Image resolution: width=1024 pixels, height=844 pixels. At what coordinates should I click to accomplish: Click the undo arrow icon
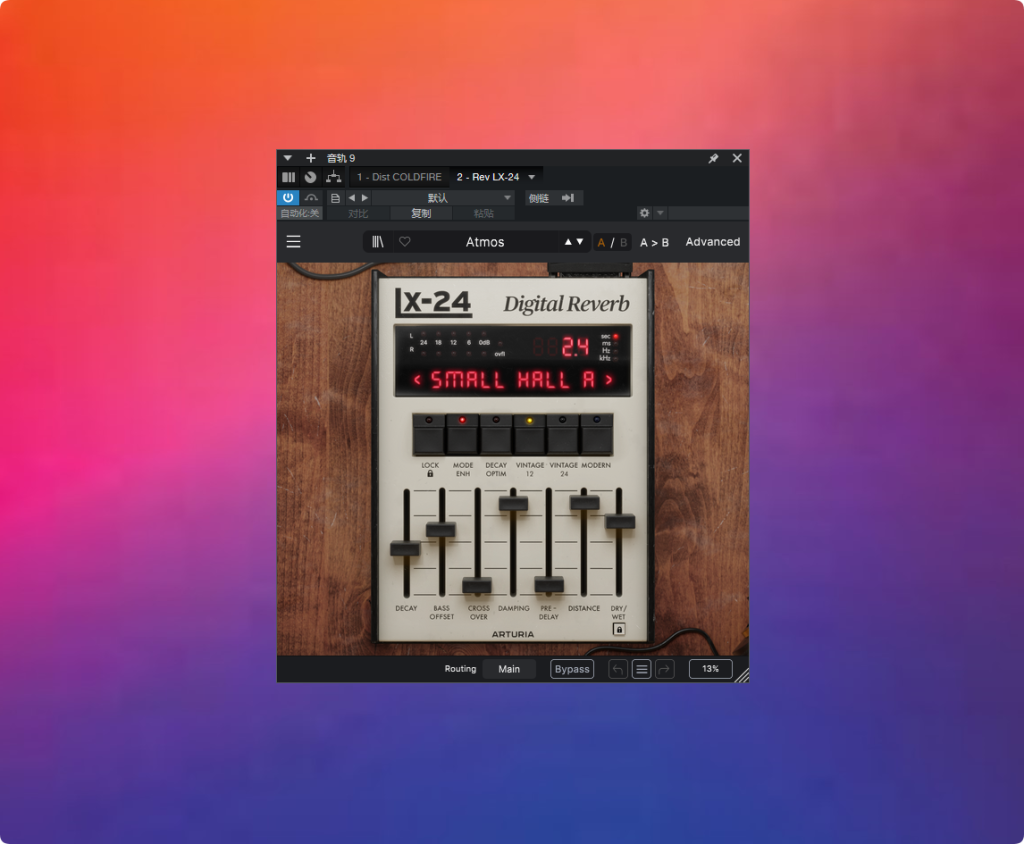click(x=618, y=669)
